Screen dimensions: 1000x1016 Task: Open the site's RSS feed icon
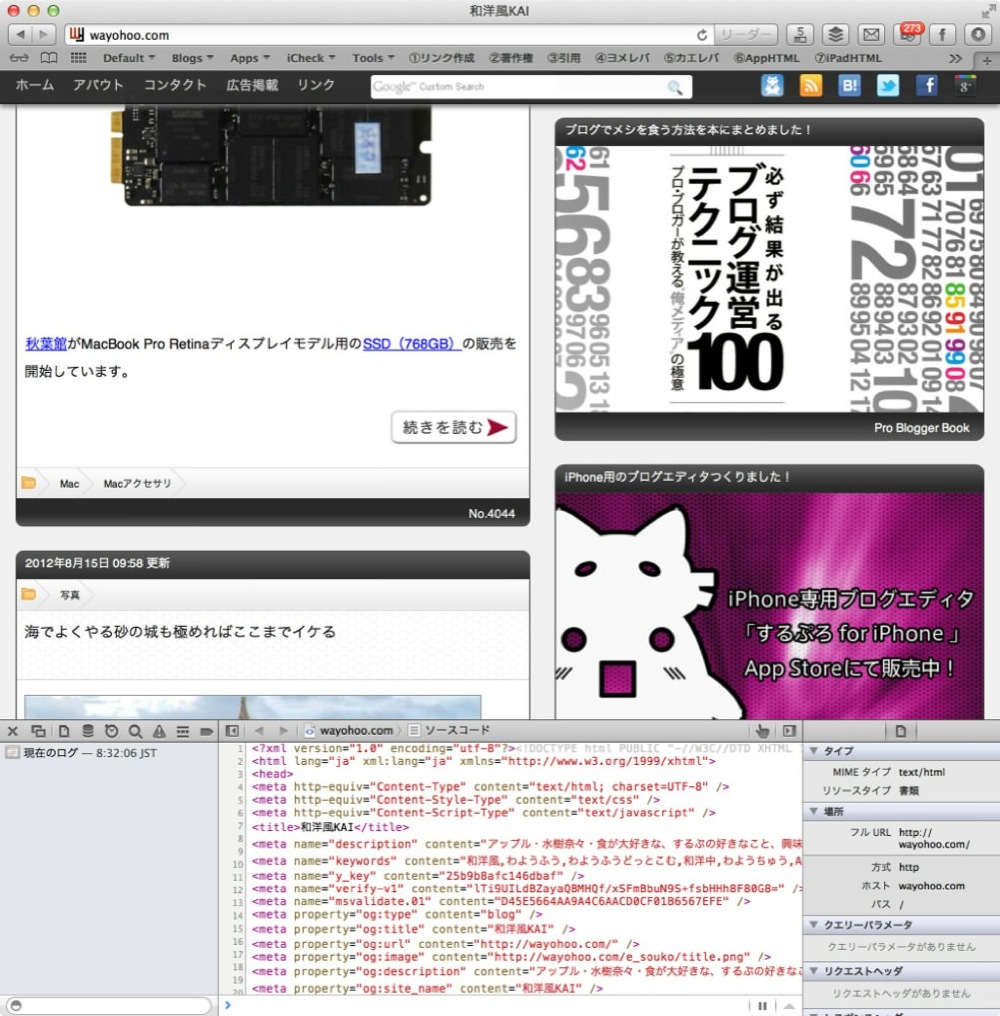pyautogui.click(x=811, y=86)
